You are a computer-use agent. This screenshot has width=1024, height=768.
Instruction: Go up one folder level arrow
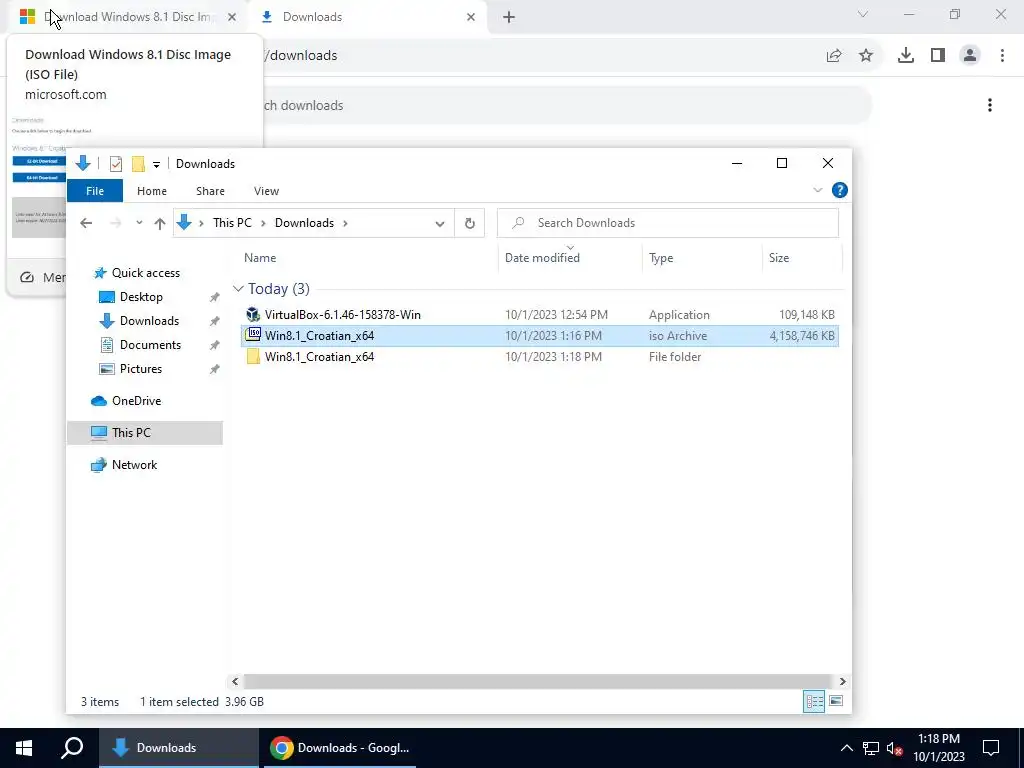point(160,223)
